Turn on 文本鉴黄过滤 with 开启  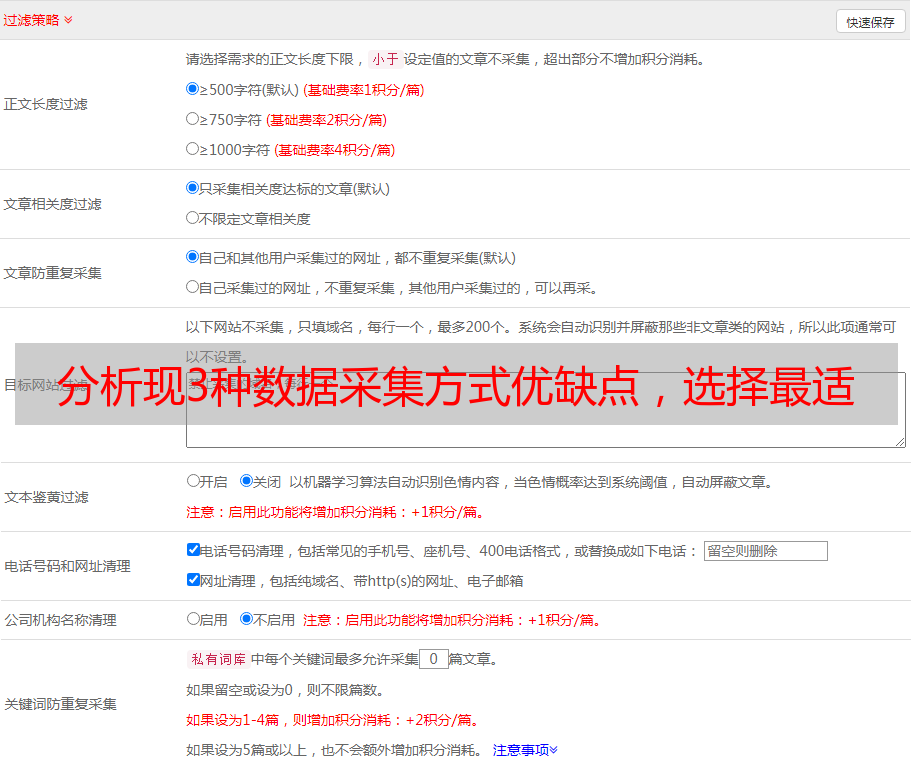[x=194, y=481]
